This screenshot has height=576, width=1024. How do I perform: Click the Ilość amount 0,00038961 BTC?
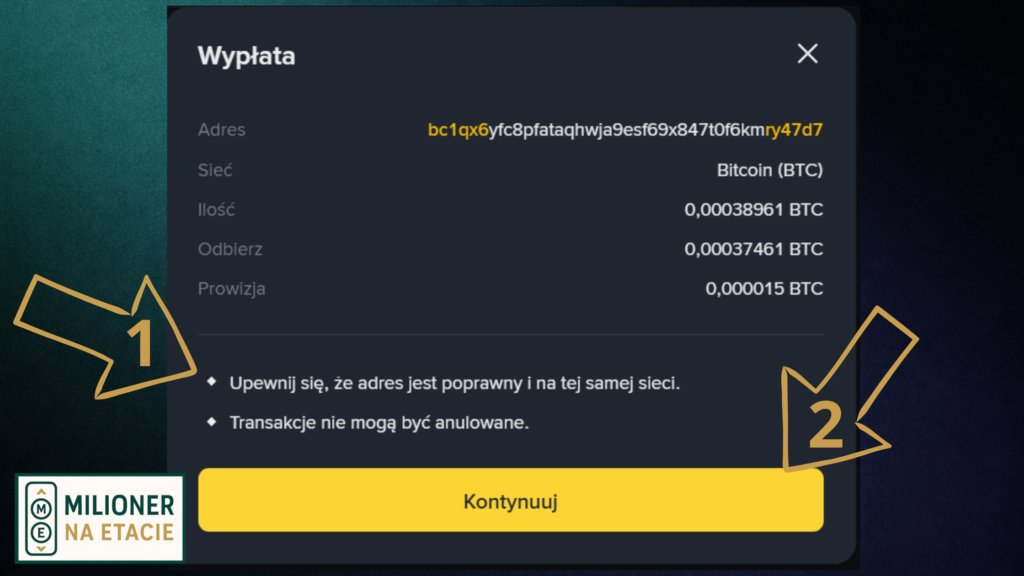point(753,210)
